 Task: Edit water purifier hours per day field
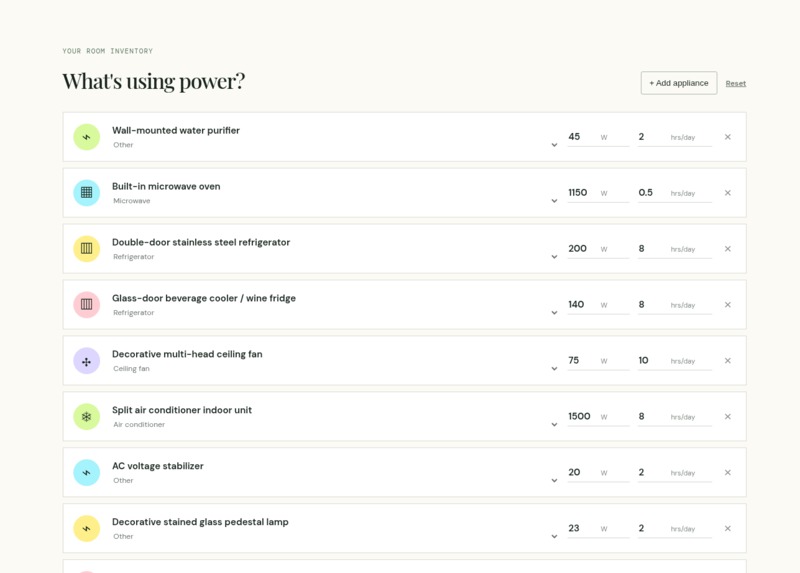(674, 137)
